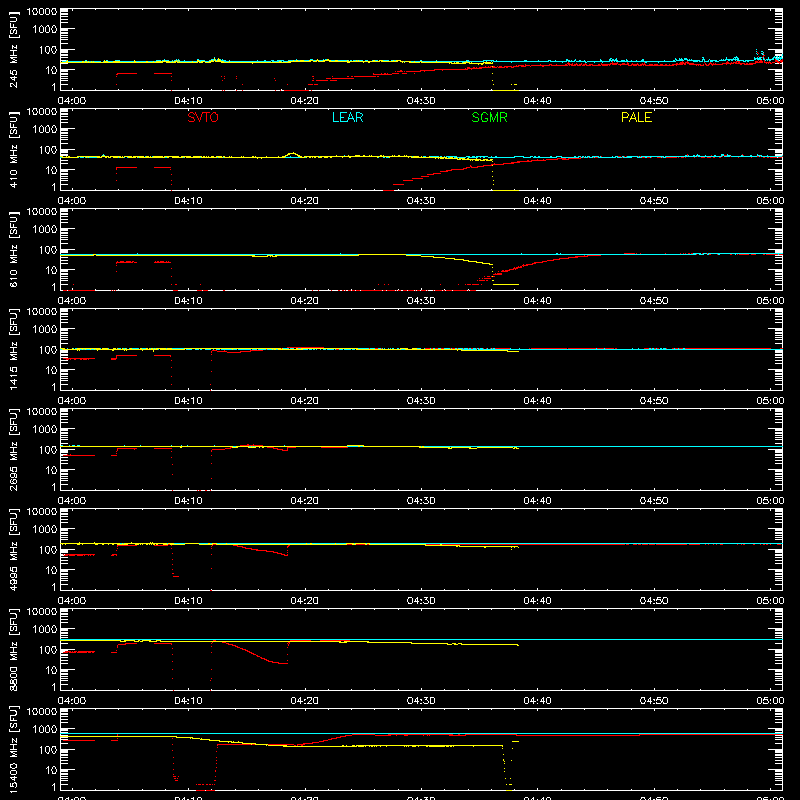Select the '2695 MHz [SFU]' axis label
This screenshot has width=800, height=800.
coord(14,449)
